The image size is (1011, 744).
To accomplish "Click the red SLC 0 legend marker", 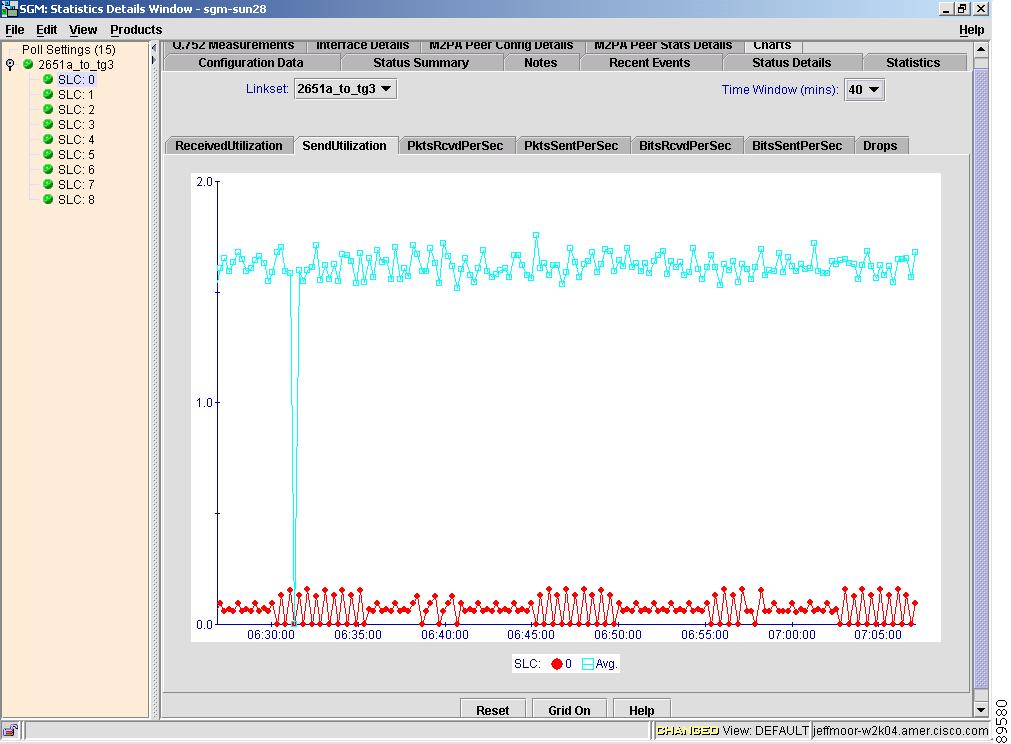I will pyautogui.click(x=556, y=664).
